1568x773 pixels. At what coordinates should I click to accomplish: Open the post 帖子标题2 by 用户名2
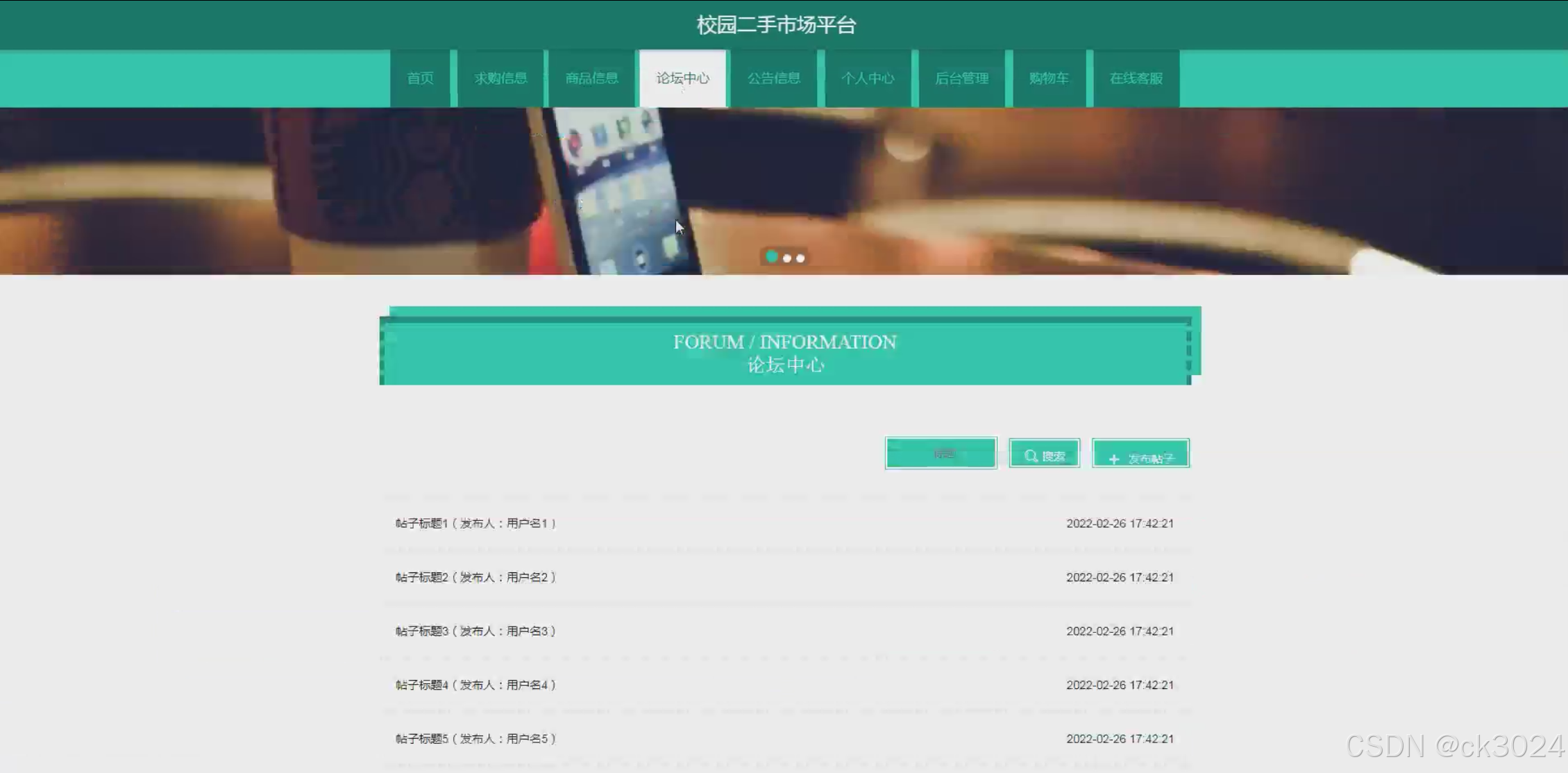tap(475, 577)
